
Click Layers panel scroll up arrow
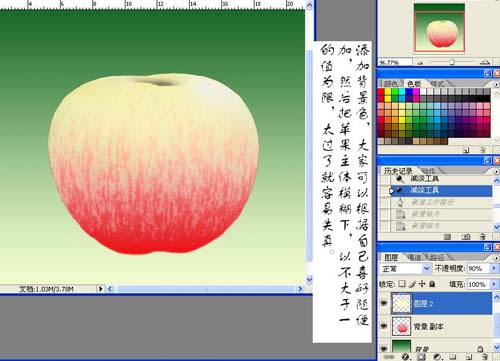pyautogui.click(x=496, y=297)
